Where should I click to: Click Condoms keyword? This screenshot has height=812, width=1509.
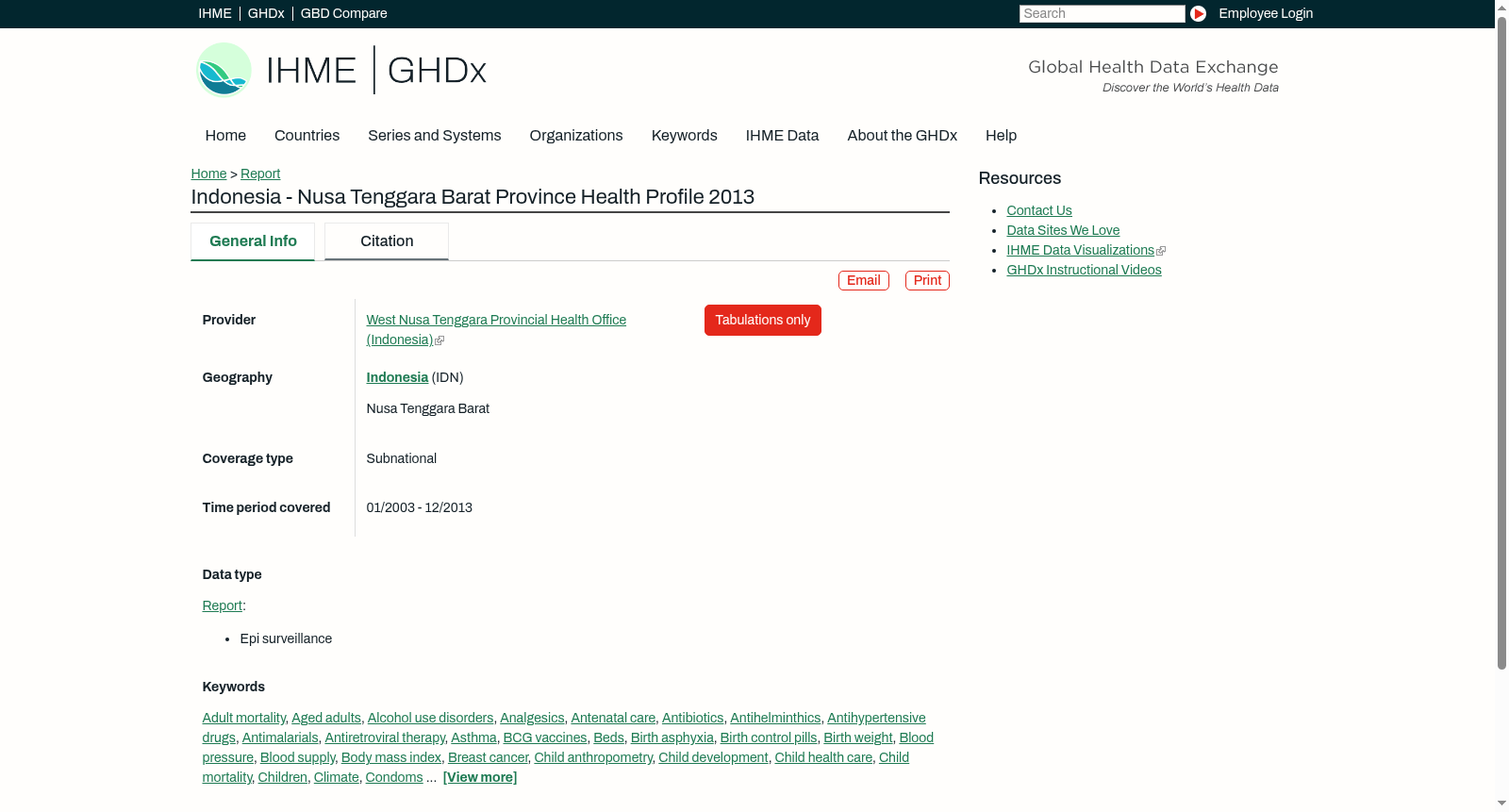(394, 777)
